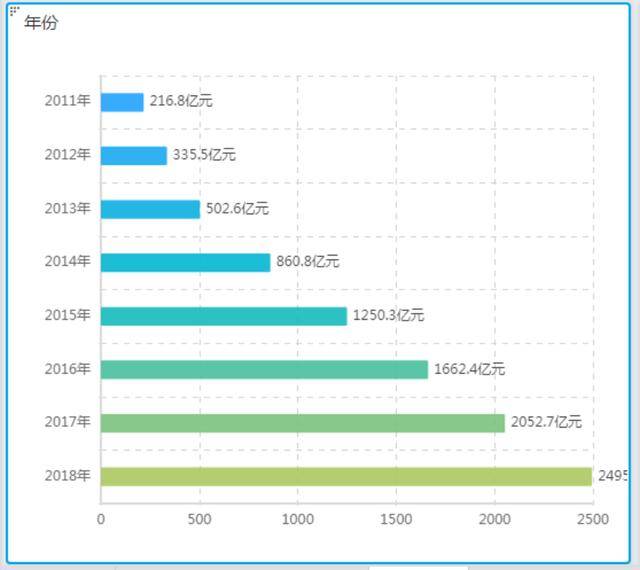Select the 335.5亿元 data label

point(204,155)
